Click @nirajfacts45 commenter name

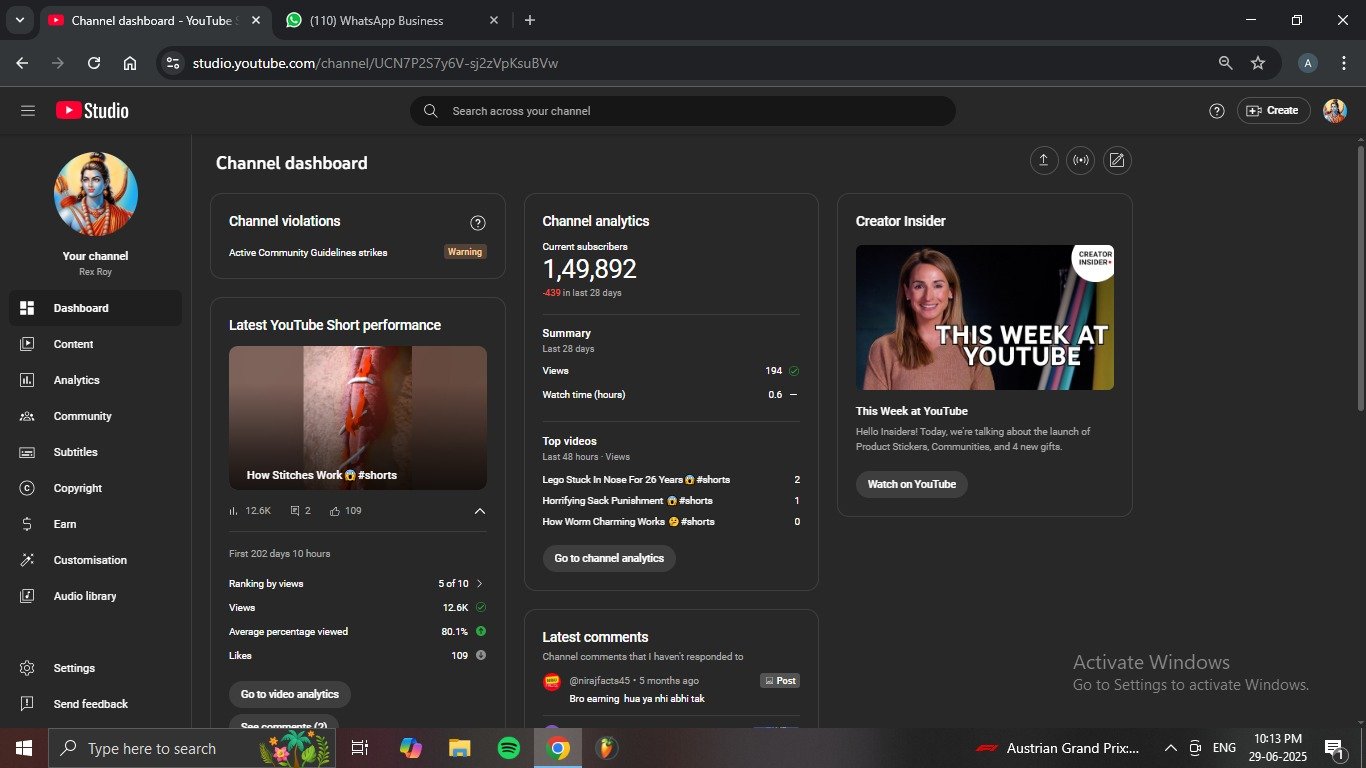point(600,681)
